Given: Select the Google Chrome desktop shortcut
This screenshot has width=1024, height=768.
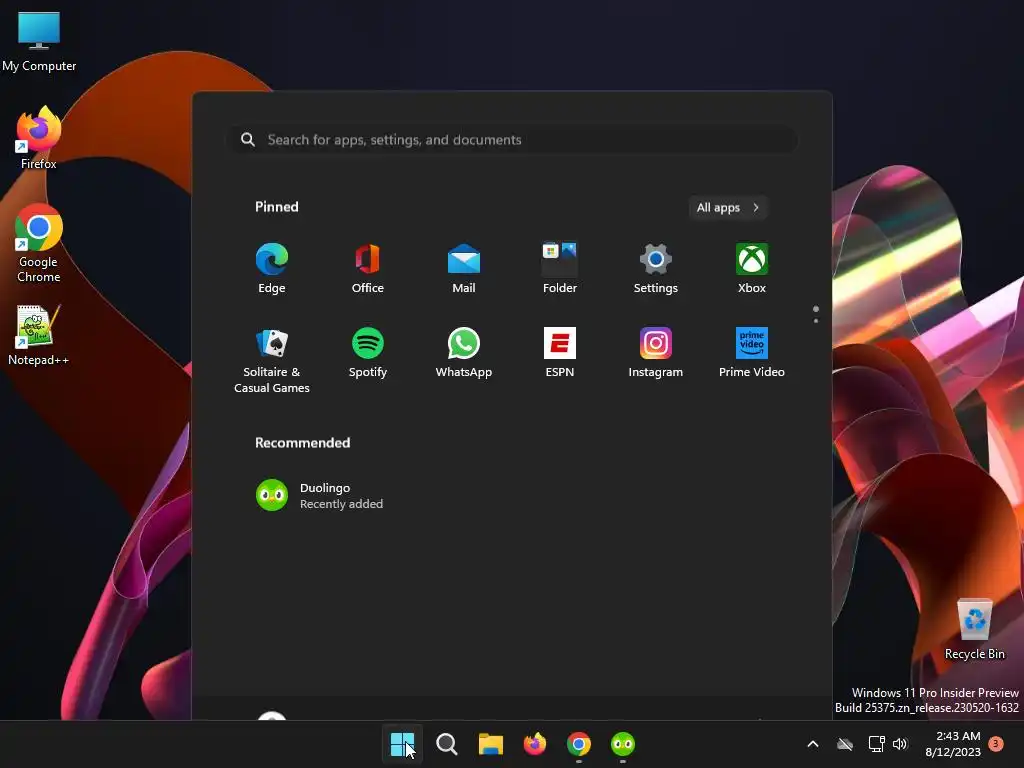Looking at the screenshot, I should 39,244.
